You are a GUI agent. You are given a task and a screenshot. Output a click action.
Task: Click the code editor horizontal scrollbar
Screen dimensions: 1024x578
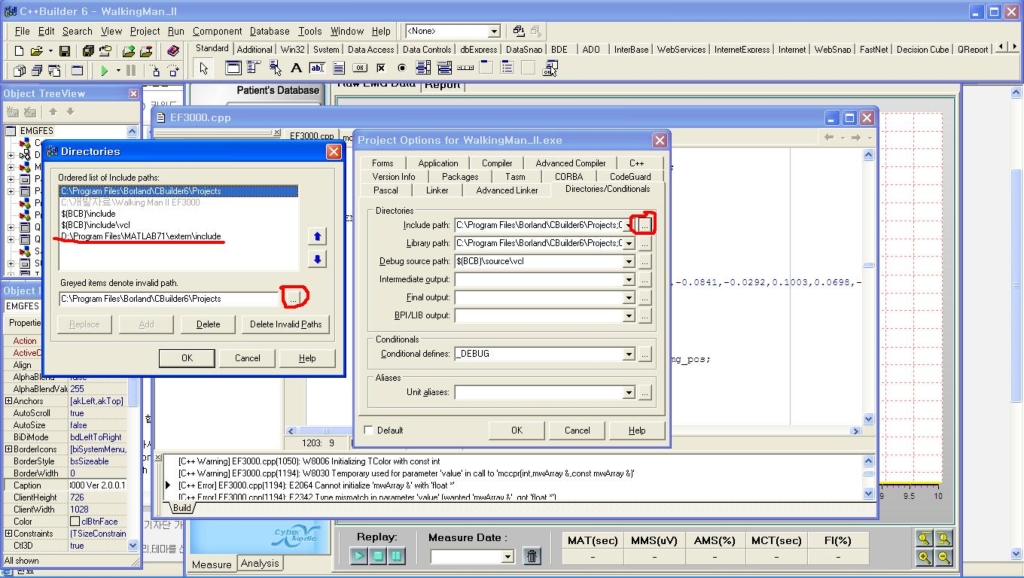tap(573, 431)
